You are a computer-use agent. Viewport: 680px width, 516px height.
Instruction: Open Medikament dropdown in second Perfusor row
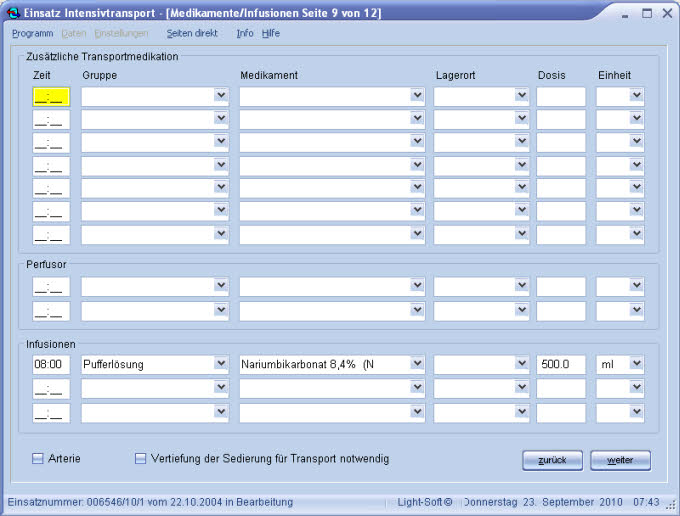[x=417, y=310]
